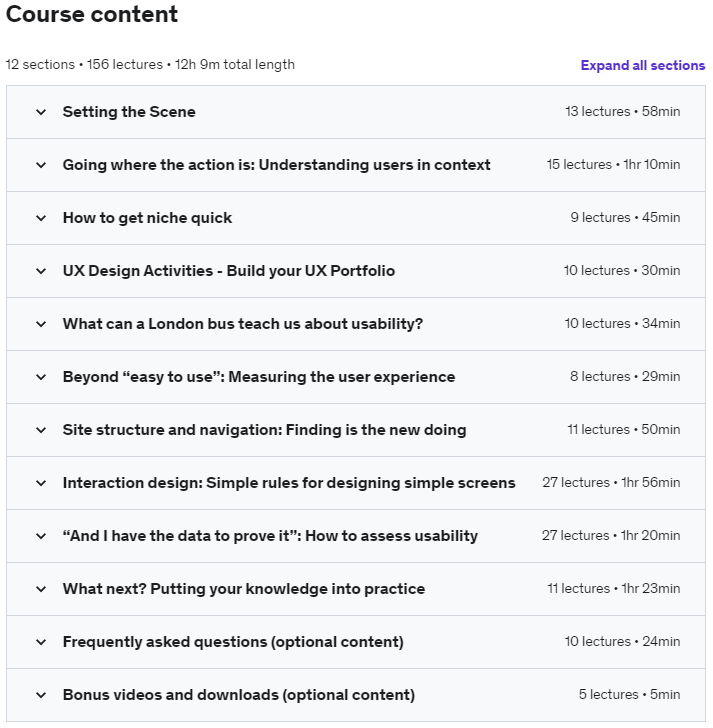
Task: Open Bonus videos and downloads section
Action: point(238,695)
